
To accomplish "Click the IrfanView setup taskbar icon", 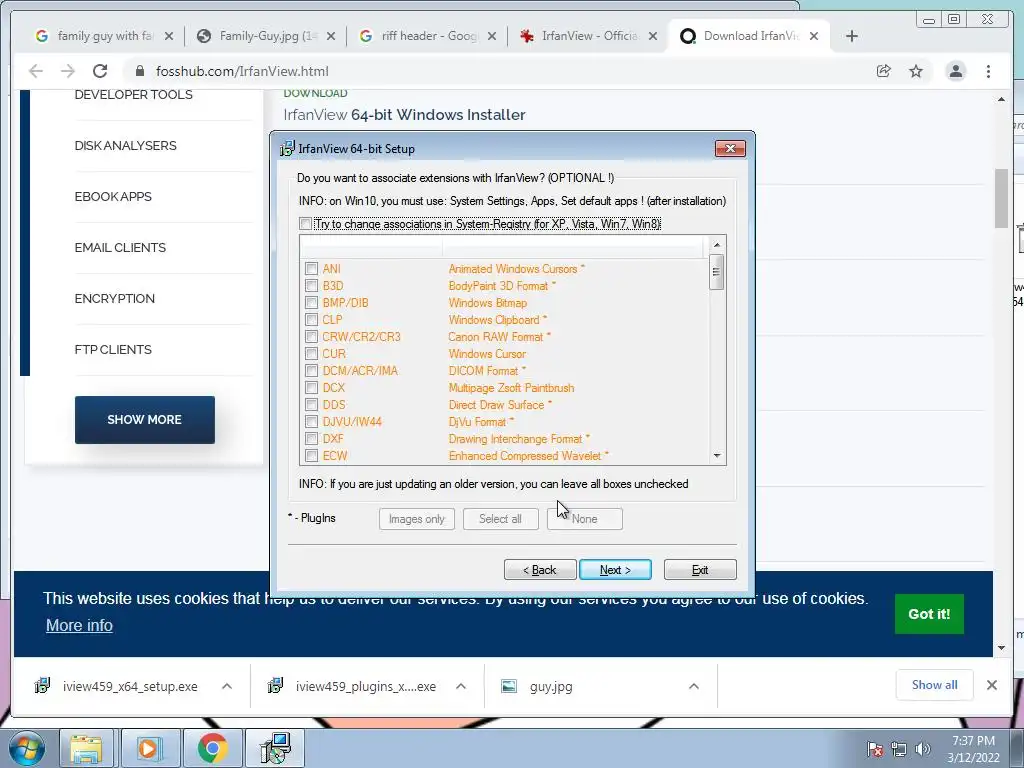I will coord(276,748).
